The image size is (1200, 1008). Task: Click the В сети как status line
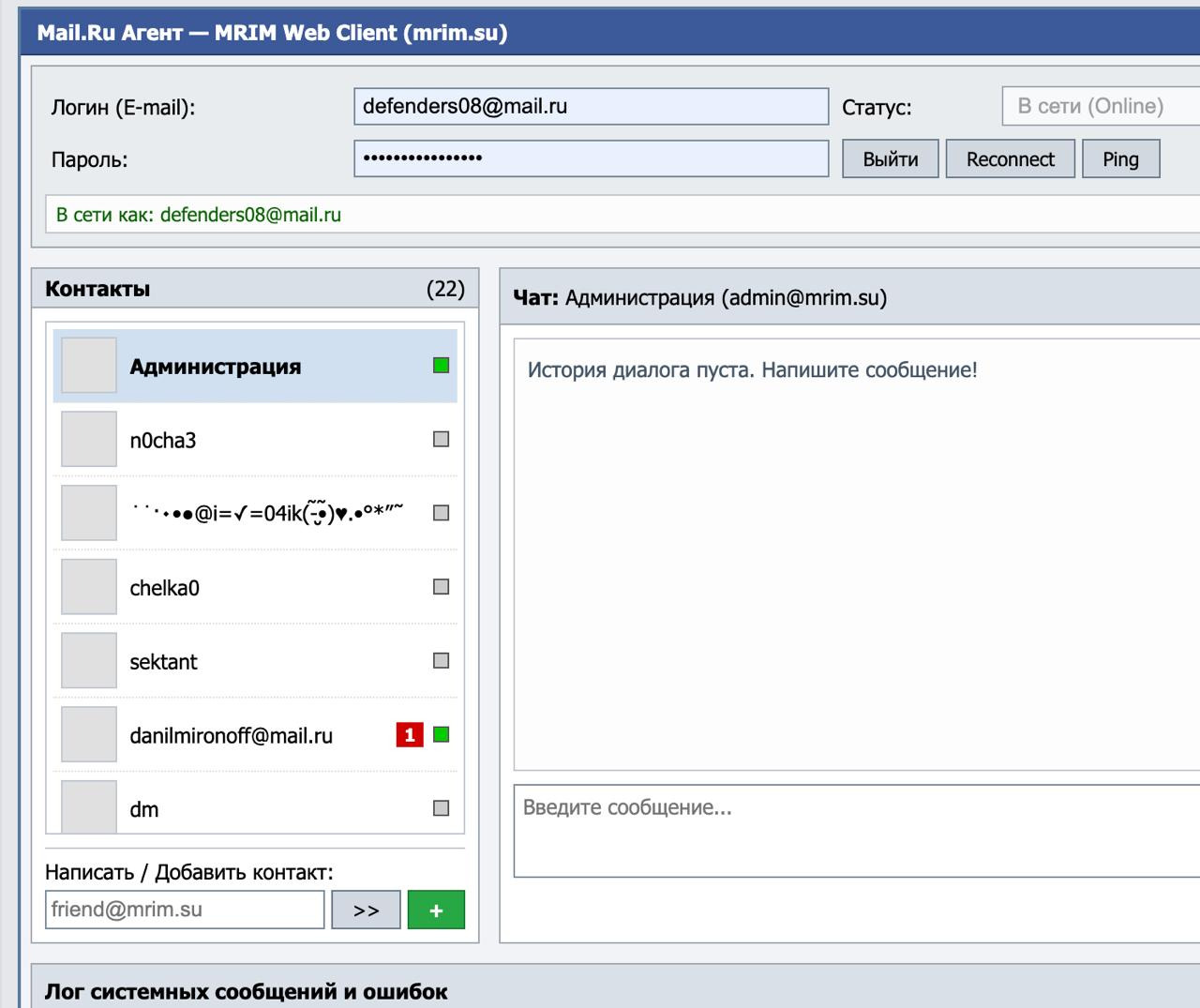click(199, 215)
